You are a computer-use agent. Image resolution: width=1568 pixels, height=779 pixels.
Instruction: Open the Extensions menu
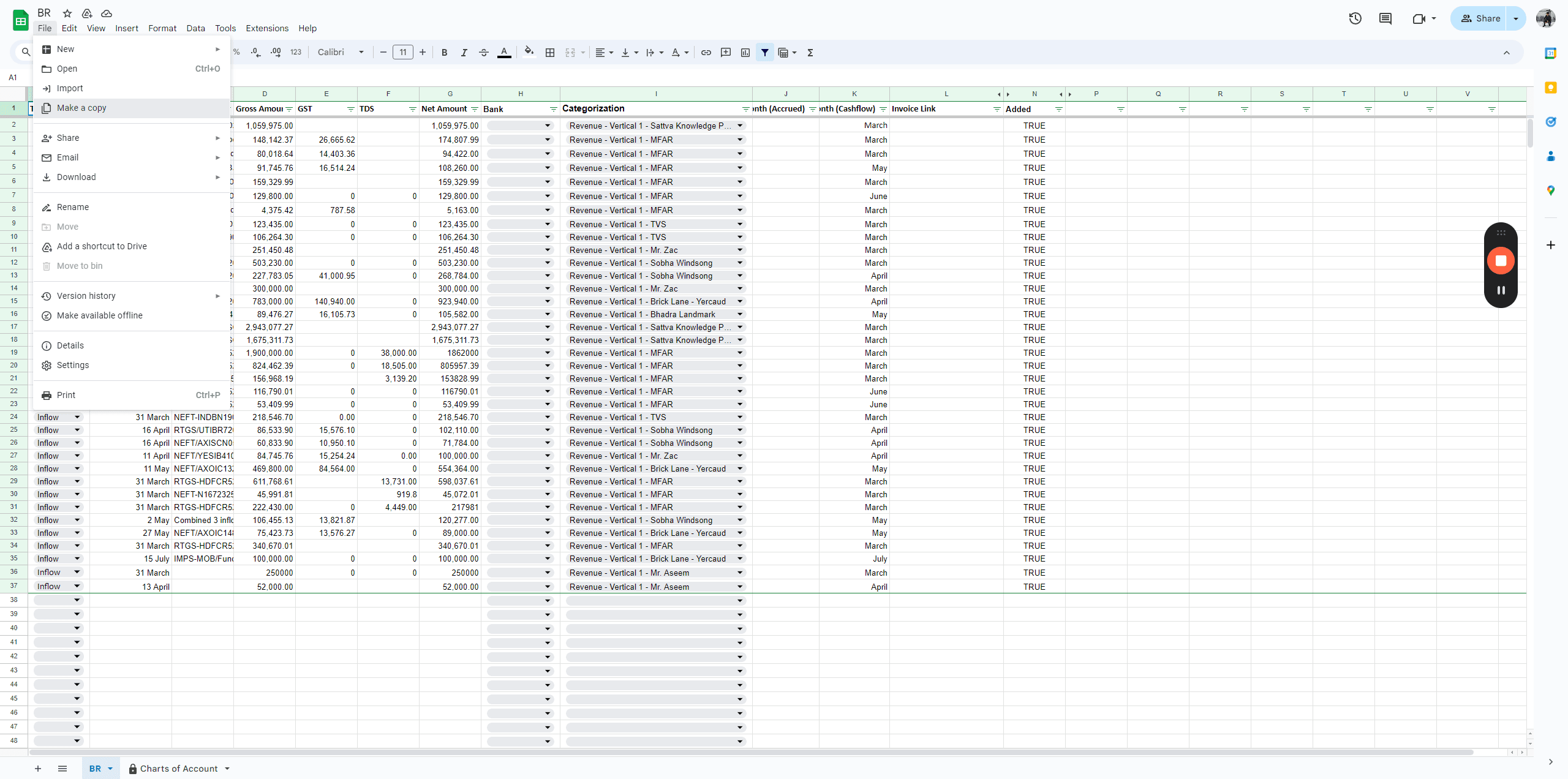click(267, 28)
